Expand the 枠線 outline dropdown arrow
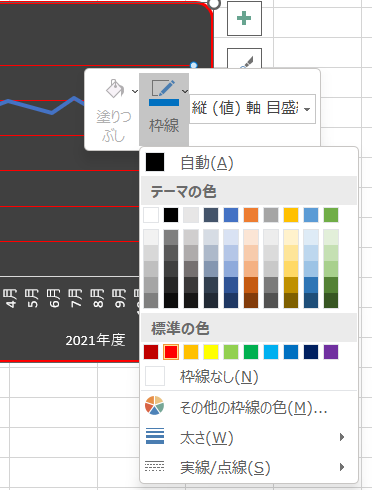Image resolution: width=372 pixels, height=490 pixels. (185, 91)
